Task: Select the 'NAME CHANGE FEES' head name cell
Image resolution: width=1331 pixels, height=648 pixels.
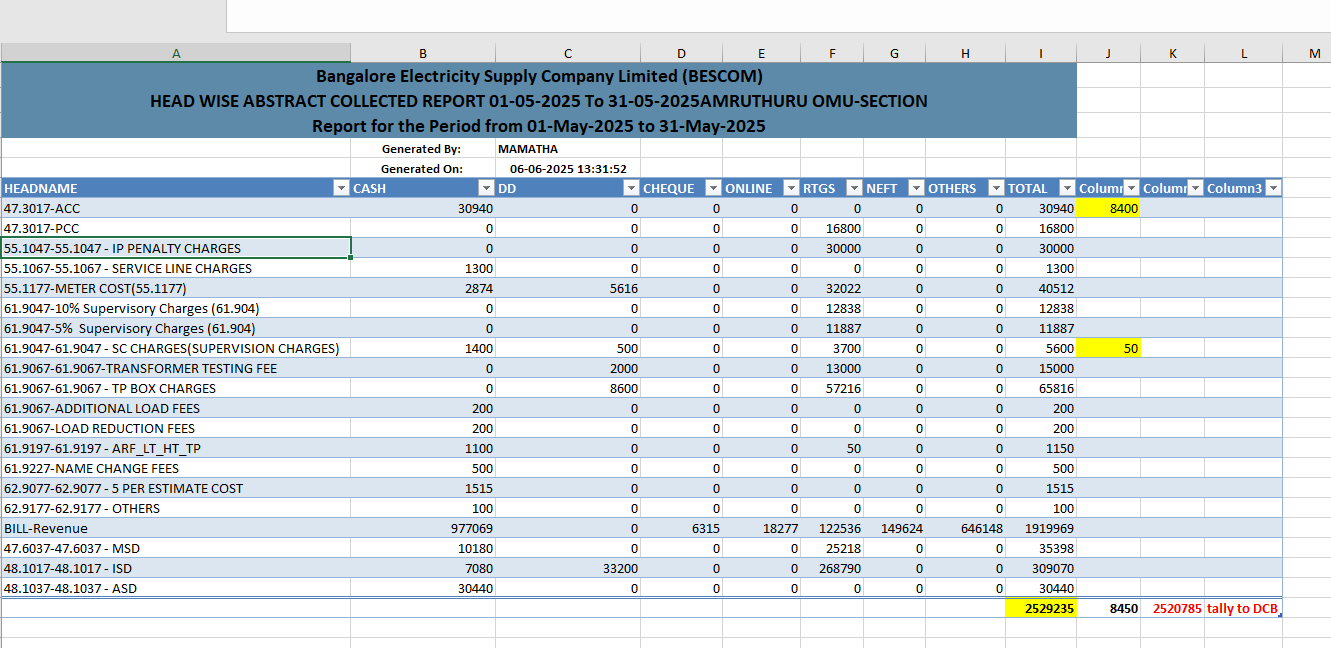Action: coord(176,468)
